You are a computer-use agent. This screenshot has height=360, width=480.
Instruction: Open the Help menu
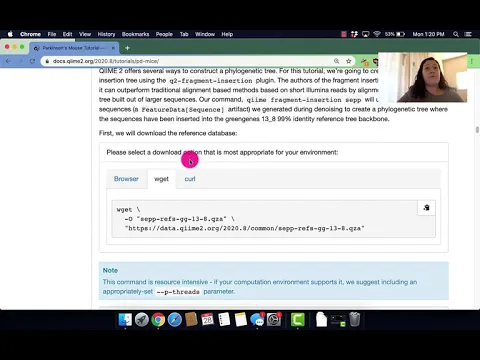(227, 34)
